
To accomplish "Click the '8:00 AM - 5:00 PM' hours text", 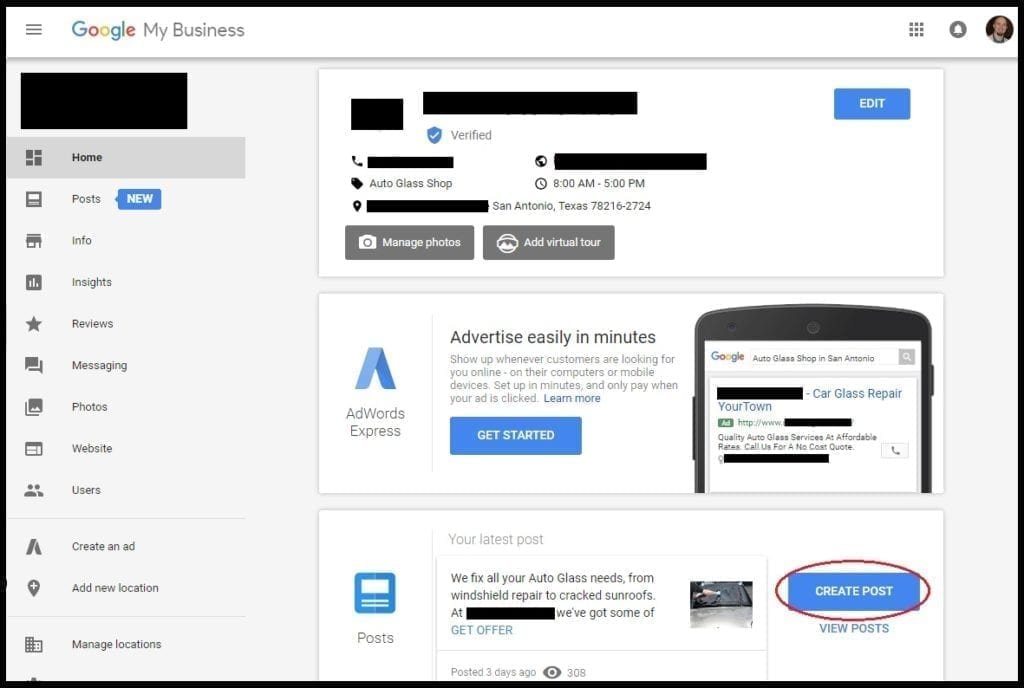I will [x=599, y=184].
